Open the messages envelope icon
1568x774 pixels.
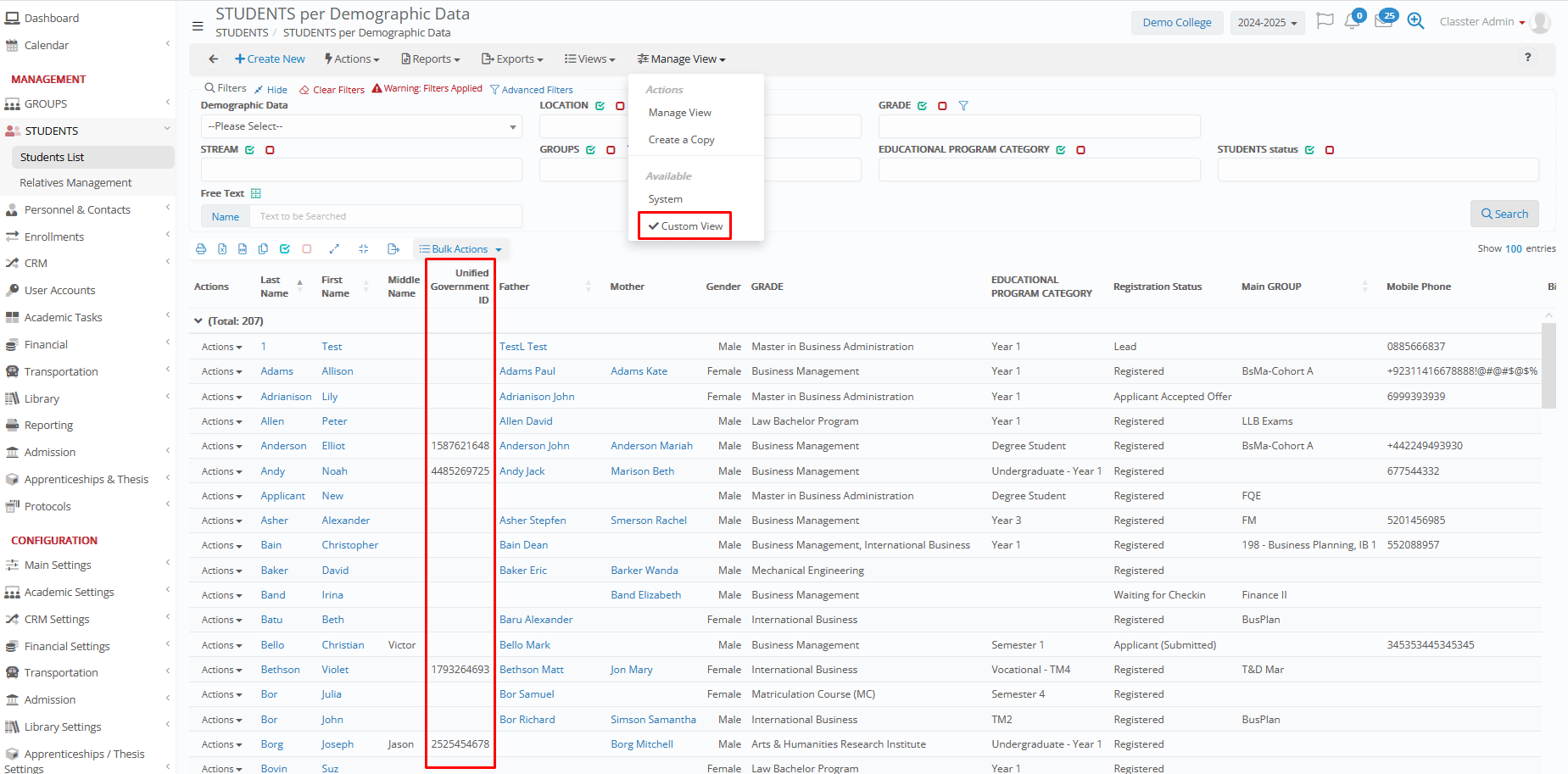pos(1383,22)
